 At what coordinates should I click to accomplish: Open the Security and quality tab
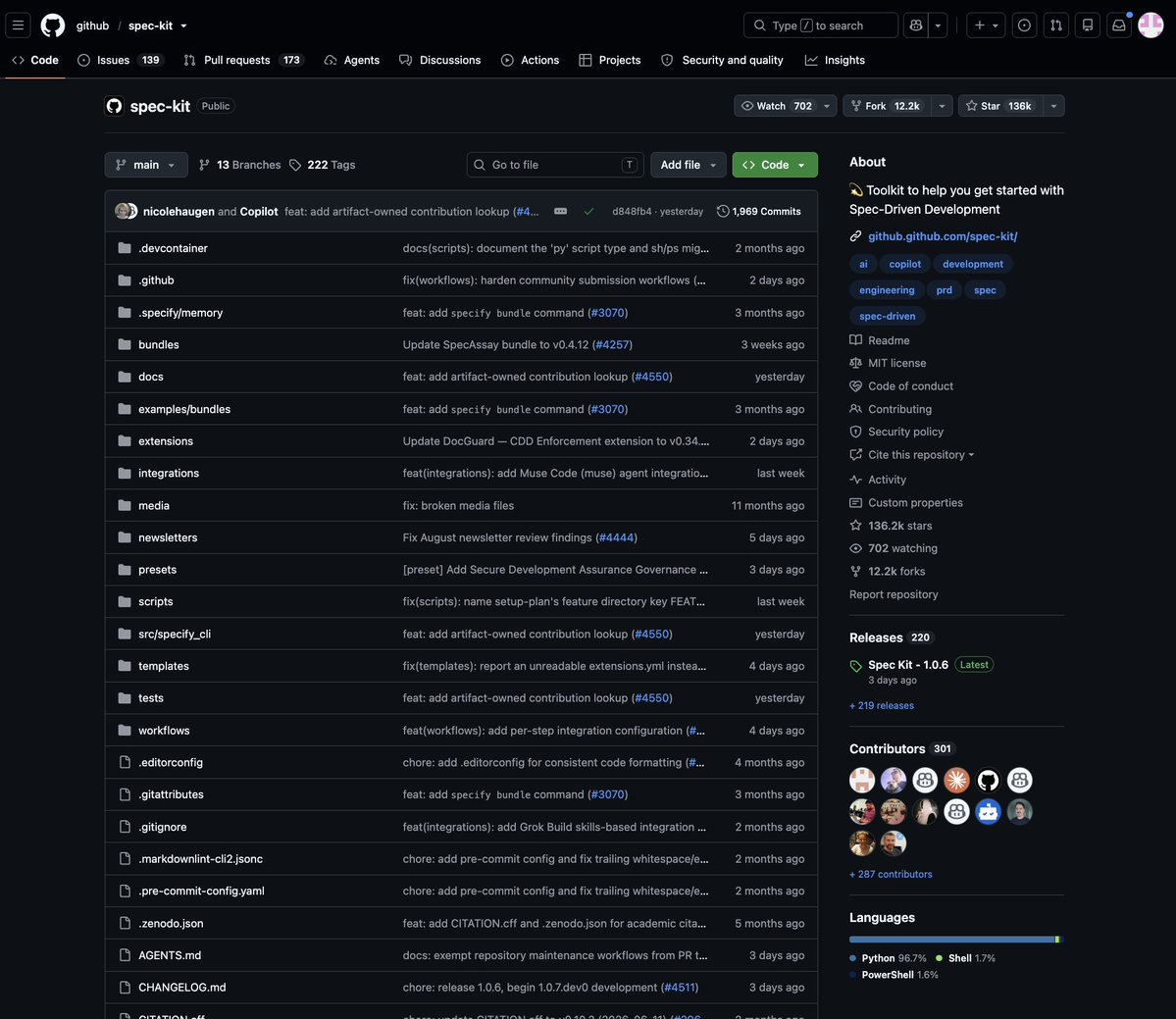pos(722,60)
